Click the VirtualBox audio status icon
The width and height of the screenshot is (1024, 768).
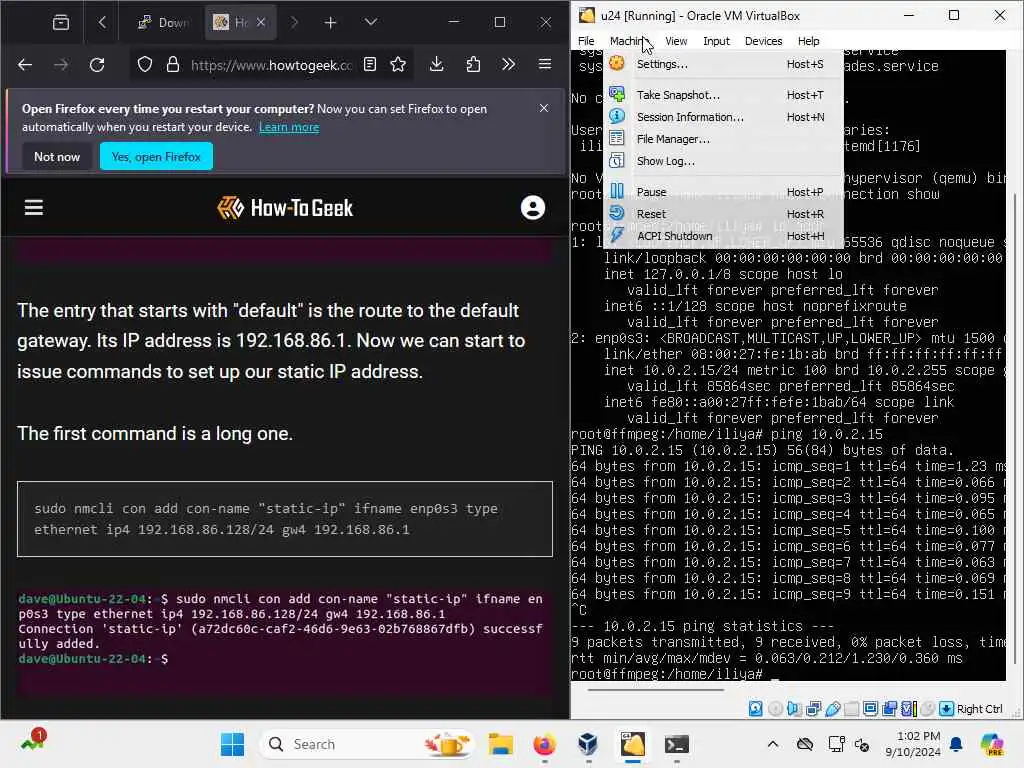click(794, 709)
